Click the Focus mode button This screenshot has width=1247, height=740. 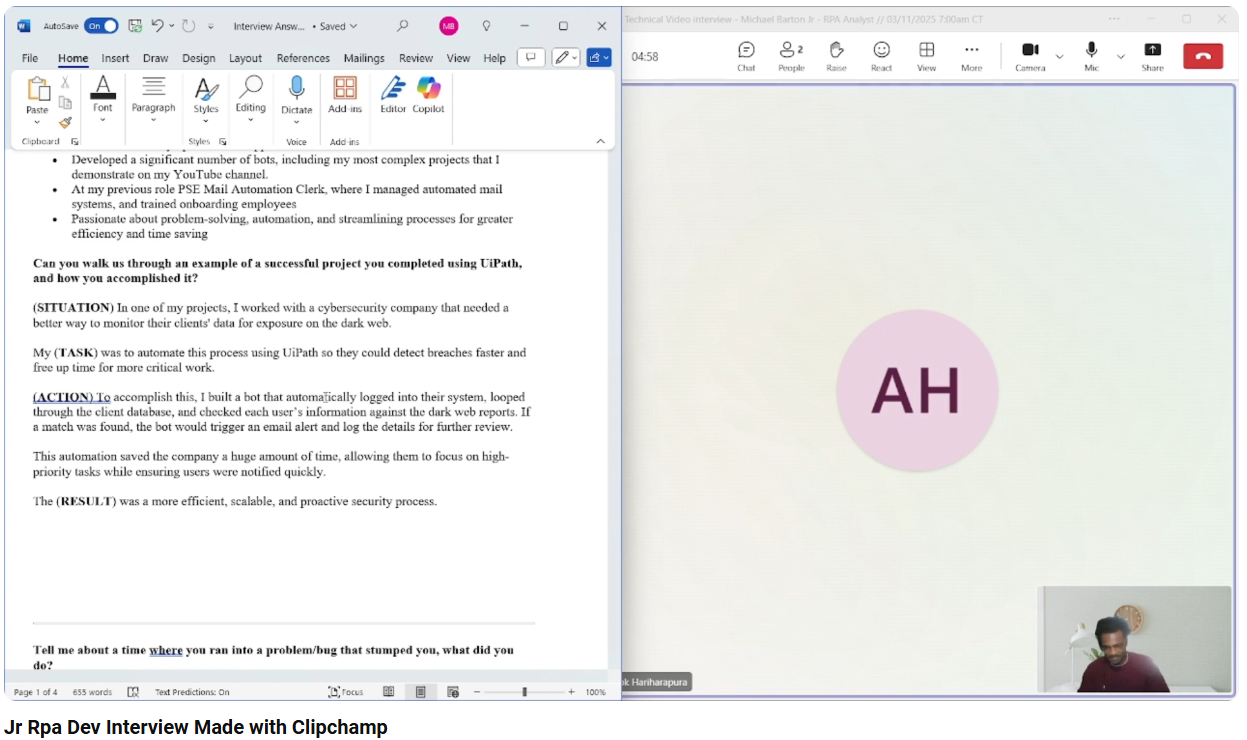tap(346, 692)
